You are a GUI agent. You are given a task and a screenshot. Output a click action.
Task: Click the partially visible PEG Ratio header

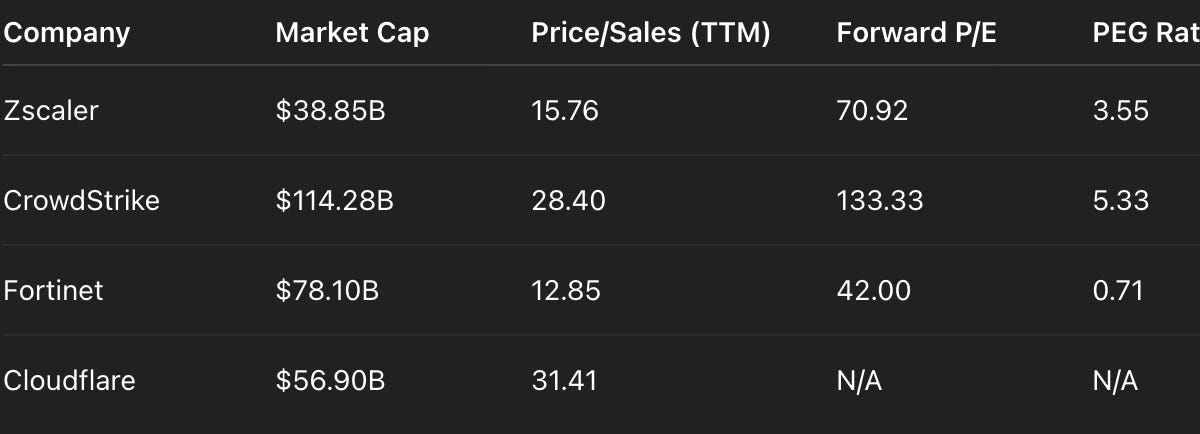(1146, 33)
